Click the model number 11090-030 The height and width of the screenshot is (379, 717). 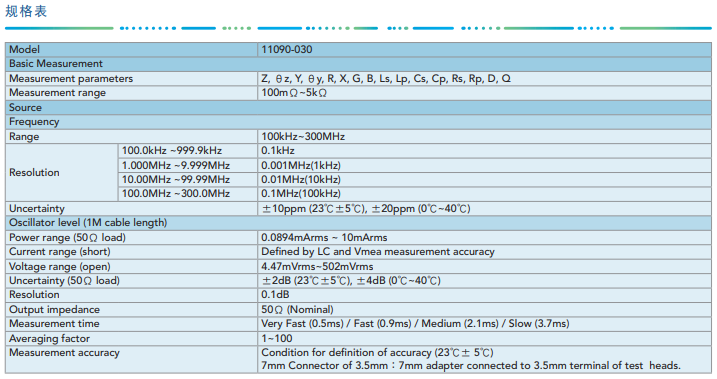tap(287, 49)
